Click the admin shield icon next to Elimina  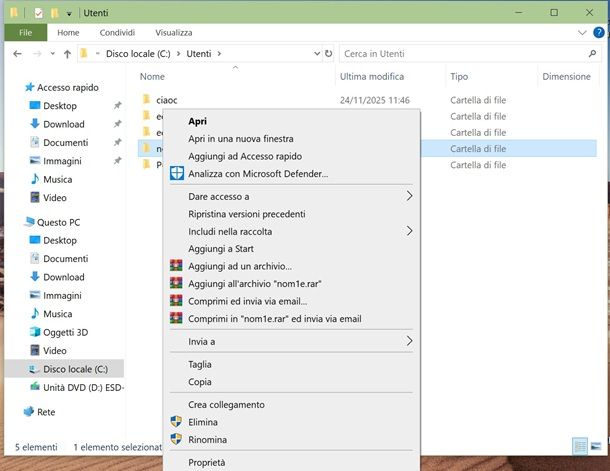click(176, 422)
